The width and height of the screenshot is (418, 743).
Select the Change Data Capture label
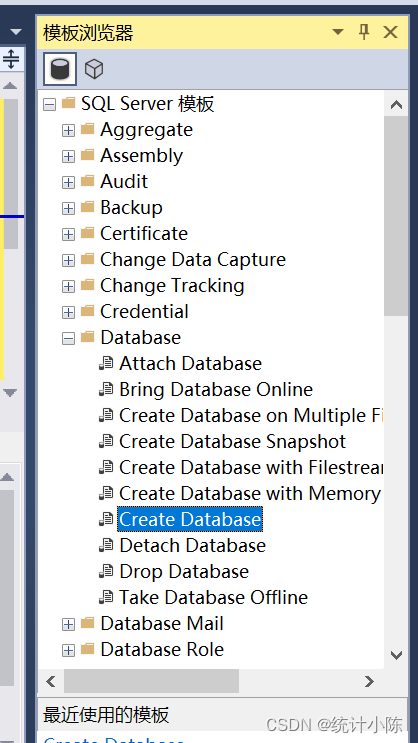[x=193, y=260]
